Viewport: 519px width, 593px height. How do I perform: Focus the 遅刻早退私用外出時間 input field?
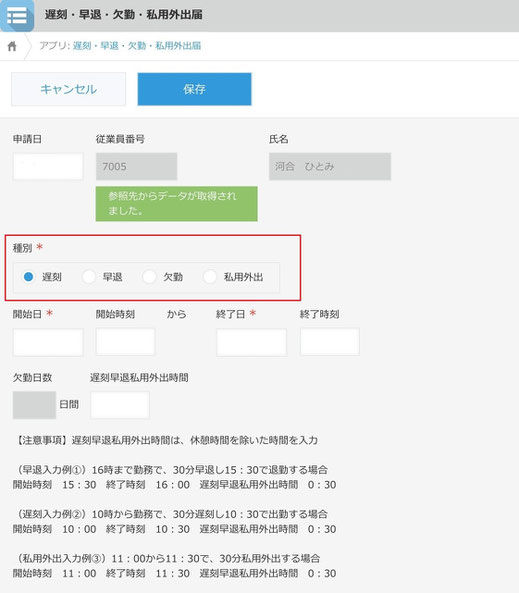pos(120,405)
